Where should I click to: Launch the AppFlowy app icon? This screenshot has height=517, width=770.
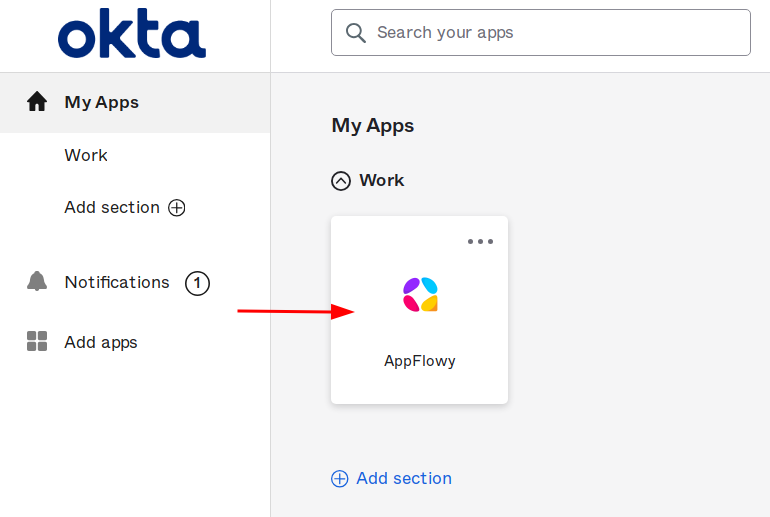coord(420,295)
